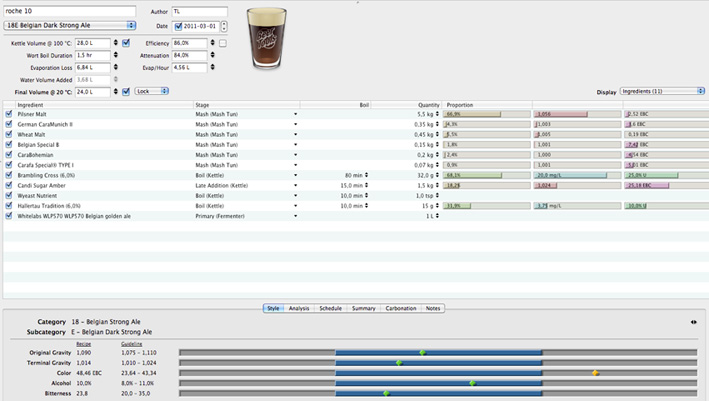Uncheck the Pilsner Malt ingredient checkbox
Screen dimensions: 709x401
9,114
